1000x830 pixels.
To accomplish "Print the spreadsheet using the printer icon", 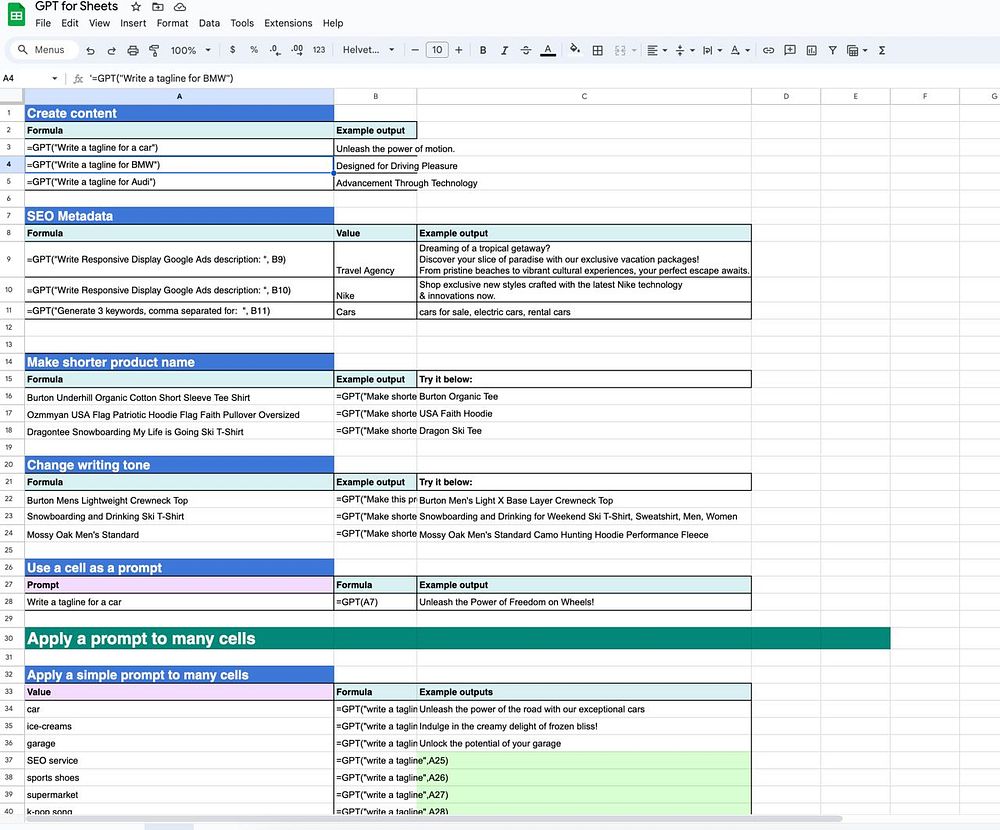I will tap(132, 50).
